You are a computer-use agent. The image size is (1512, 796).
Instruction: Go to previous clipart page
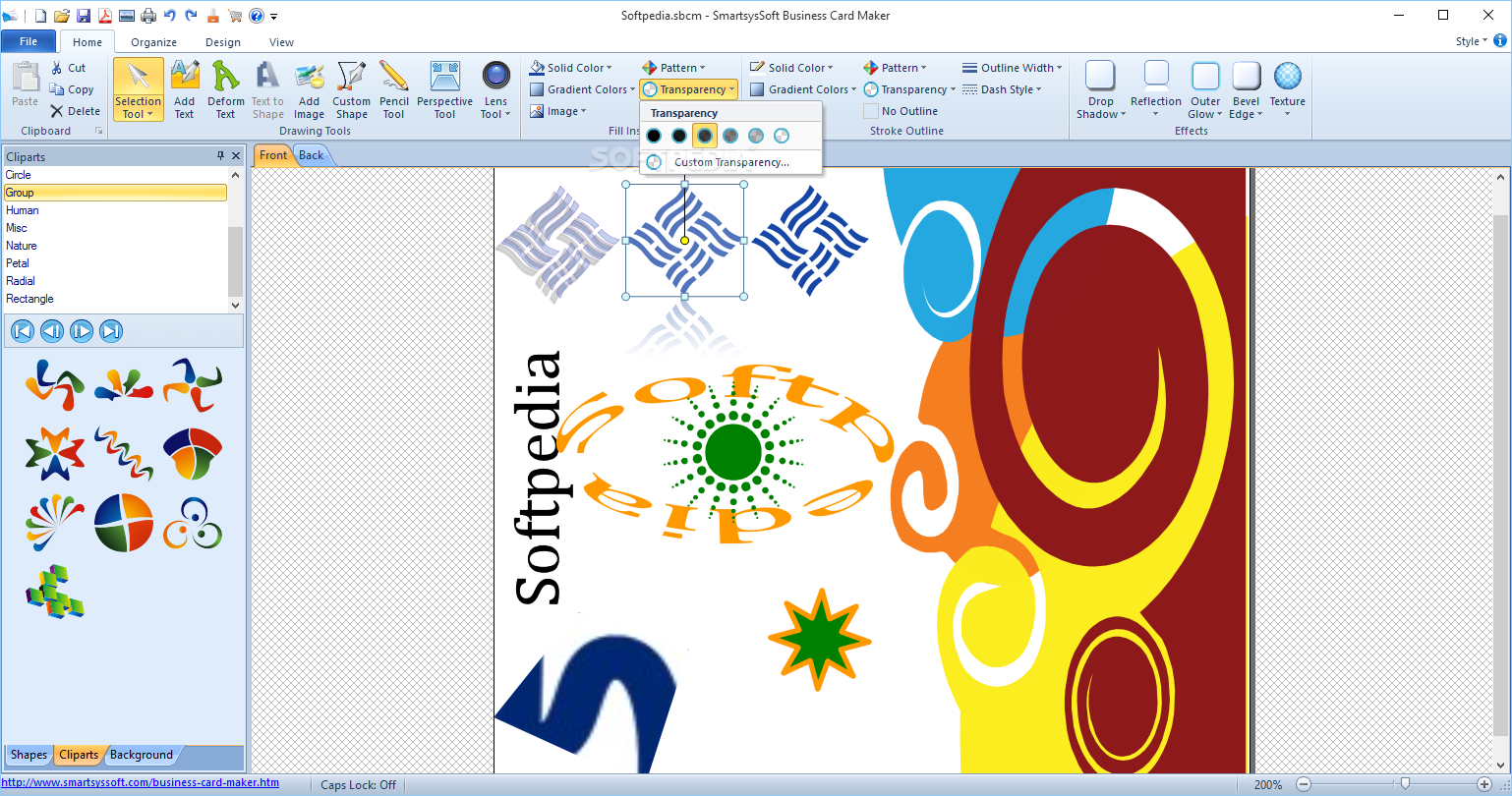pos(52,331)
